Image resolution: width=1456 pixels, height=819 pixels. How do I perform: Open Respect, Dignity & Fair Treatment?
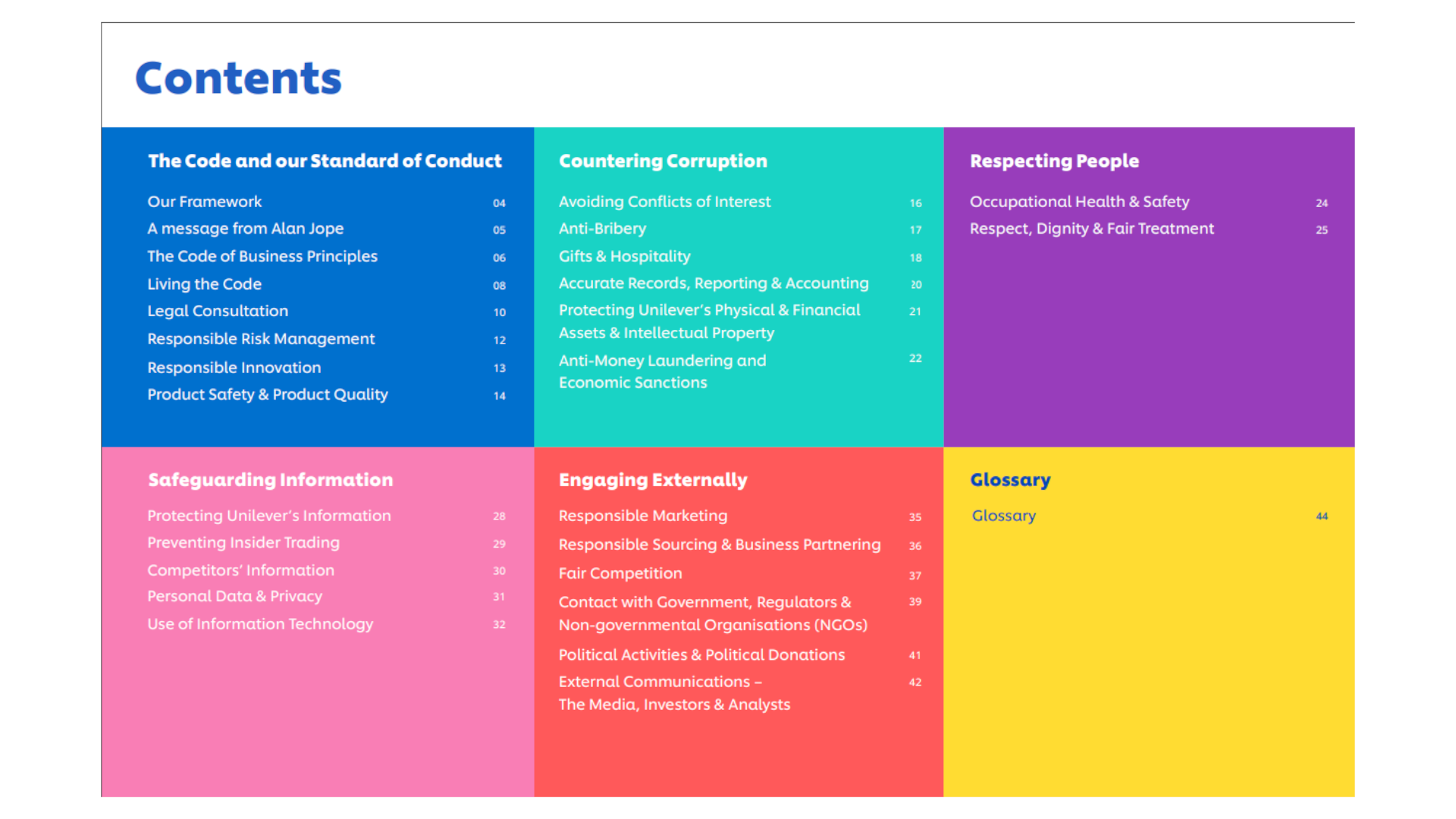point(1091,228)
